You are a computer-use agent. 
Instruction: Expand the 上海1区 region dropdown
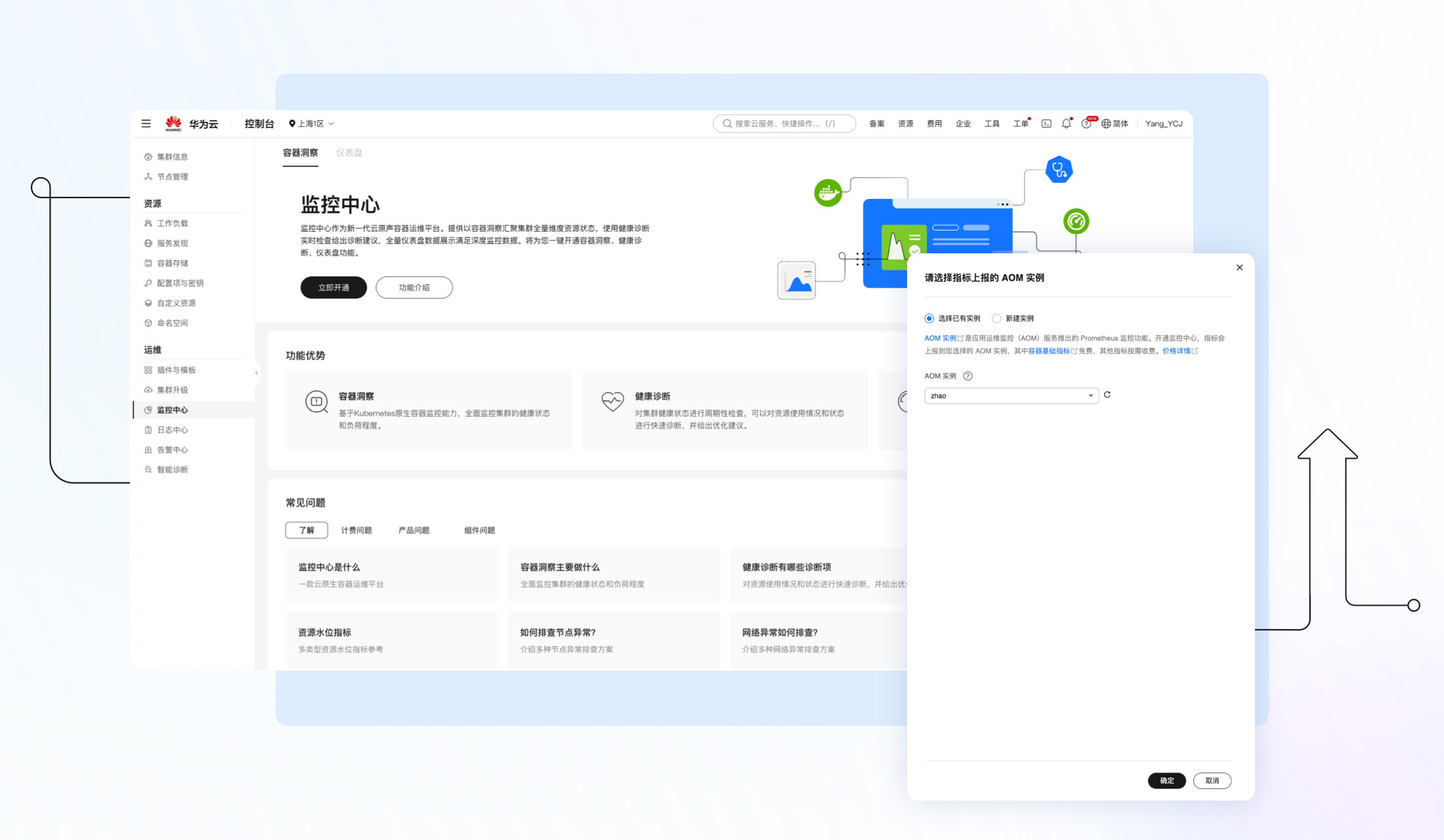pyautogui.click(x=312, y=123)
